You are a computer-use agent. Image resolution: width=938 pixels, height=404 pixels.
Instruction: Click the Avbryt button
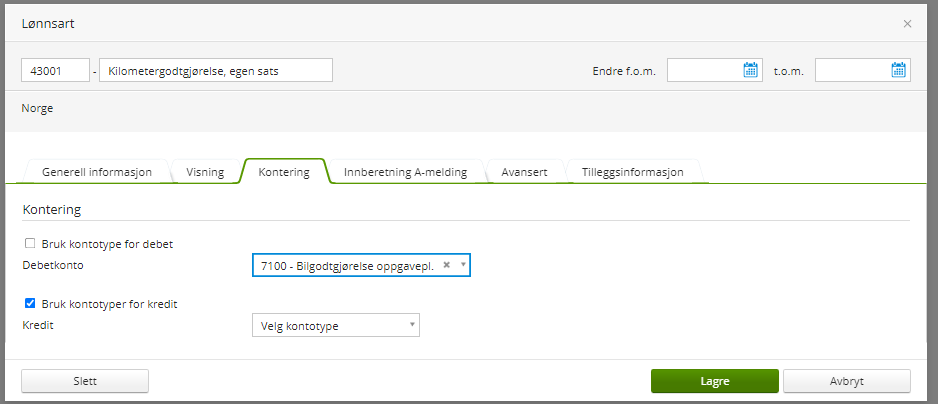(846, 381)
